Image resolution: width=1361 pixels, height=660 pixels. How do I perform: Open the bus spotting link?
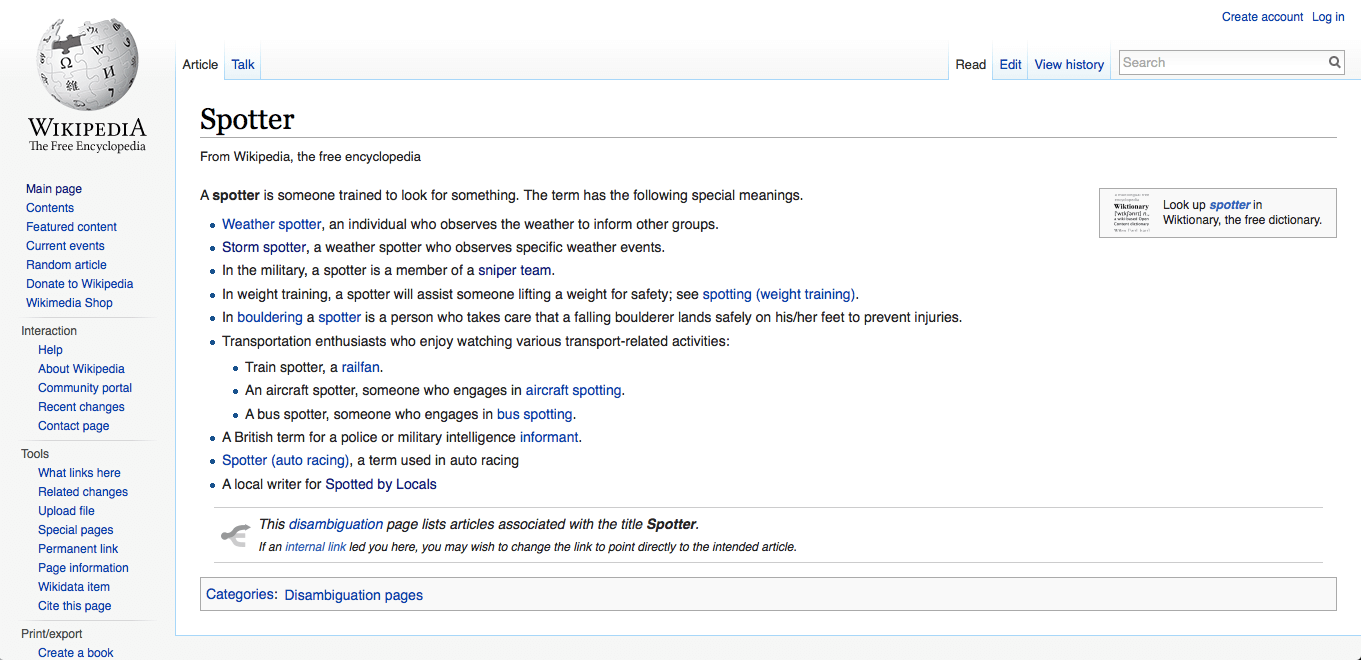click(x=535, y=414)
